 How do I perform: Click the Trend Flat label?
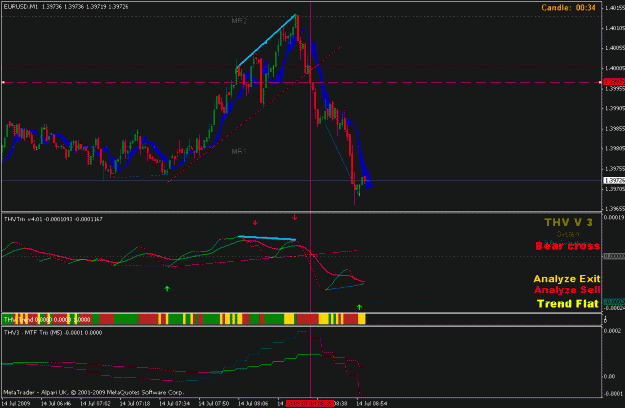(x=568, y=304)
